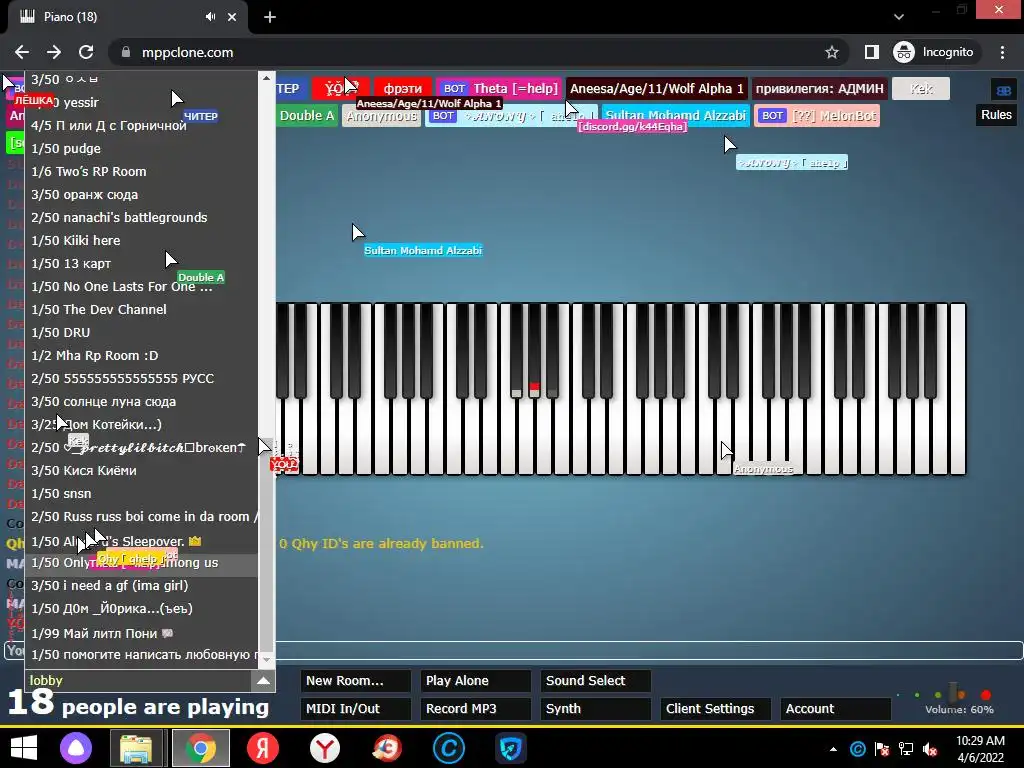Open File Explorer from the taskbar
1024x768 pixels.
[x=136, y=748]
